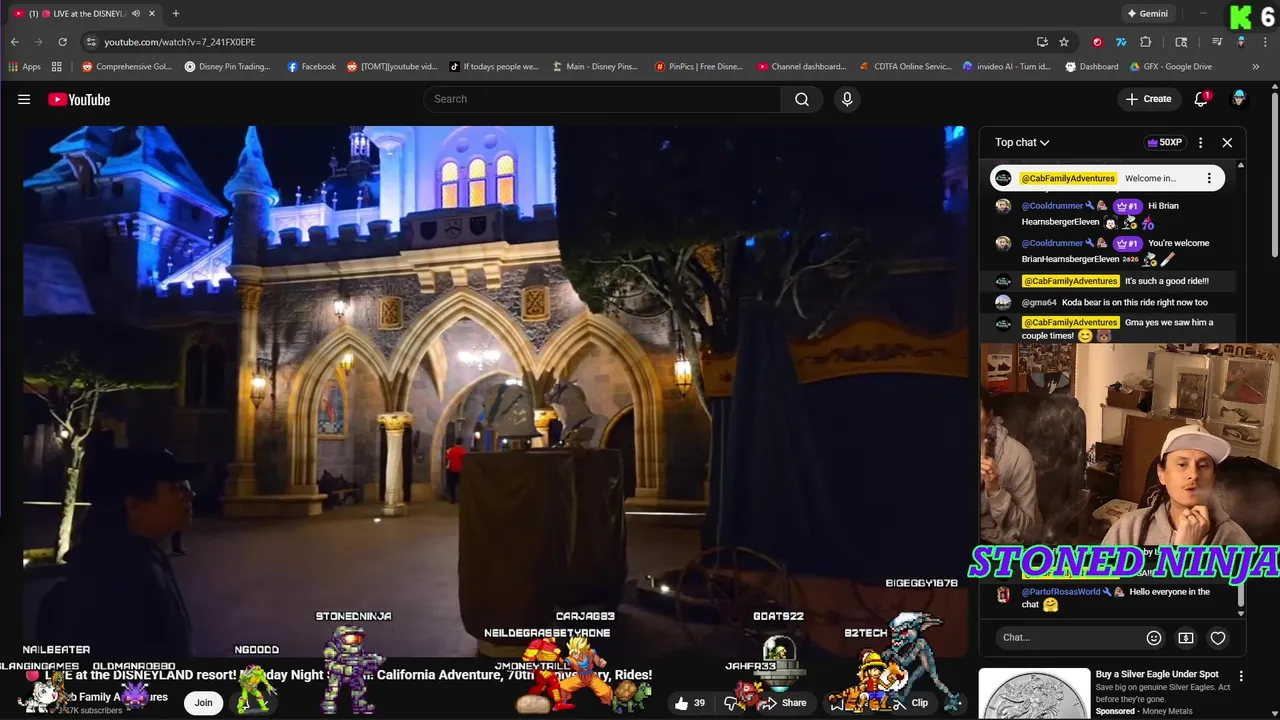Click "It's such a good ride!!!" message

click(x=1166, y=281)
